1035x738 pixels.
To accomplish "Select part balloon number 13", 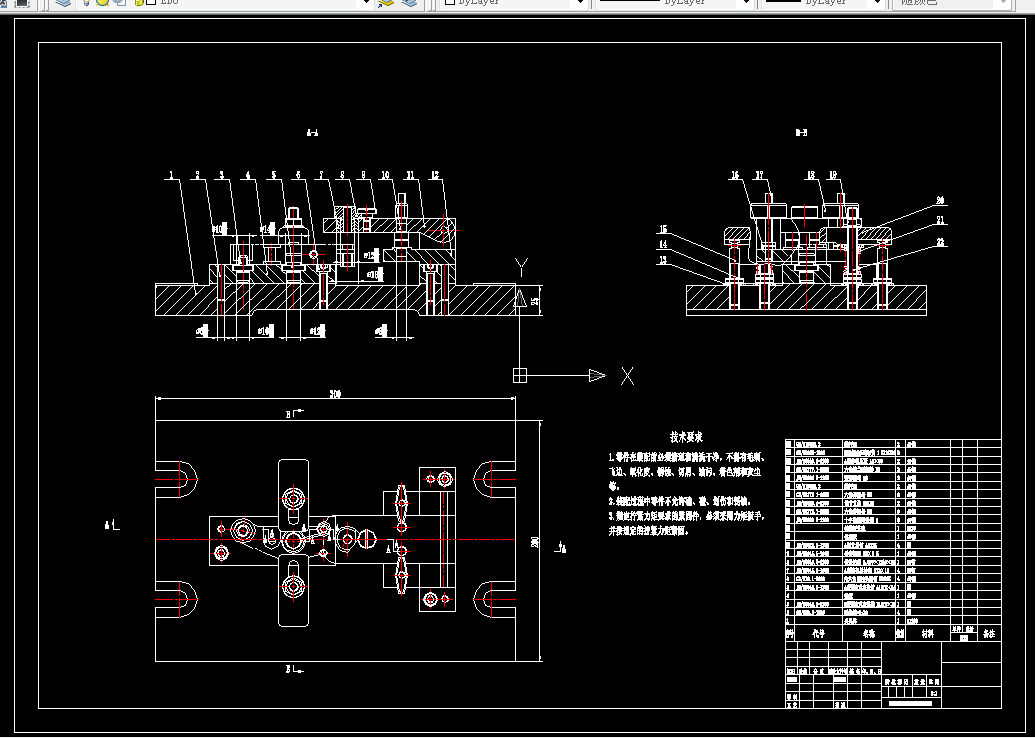I will pos(663,260).
